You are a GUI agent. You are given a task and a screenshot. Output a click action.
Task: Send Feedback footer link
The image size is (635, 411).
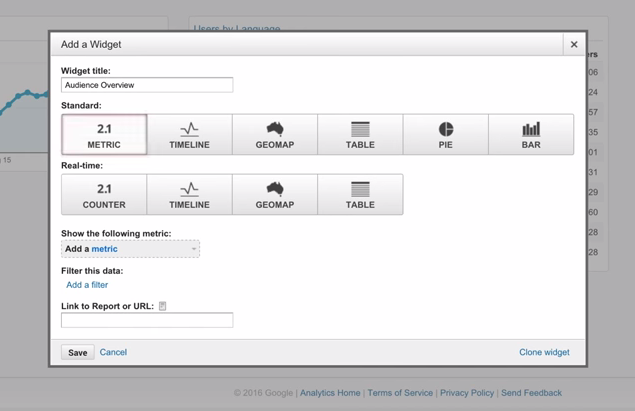click(531, 393)
